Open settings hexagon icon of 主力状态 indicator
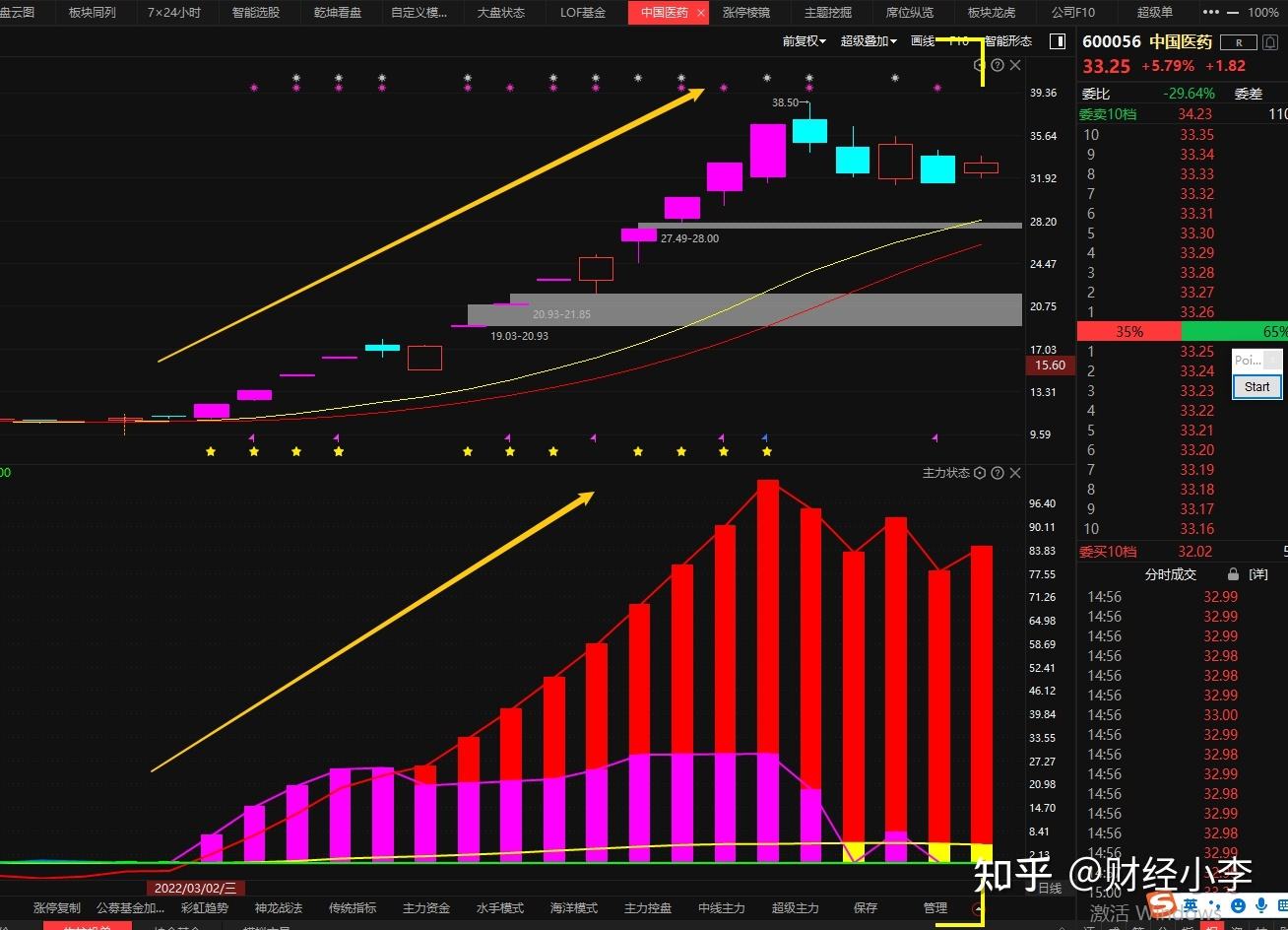Viewport: 1288px width, 930px height. pyautogui.click(x=979, y=473)
